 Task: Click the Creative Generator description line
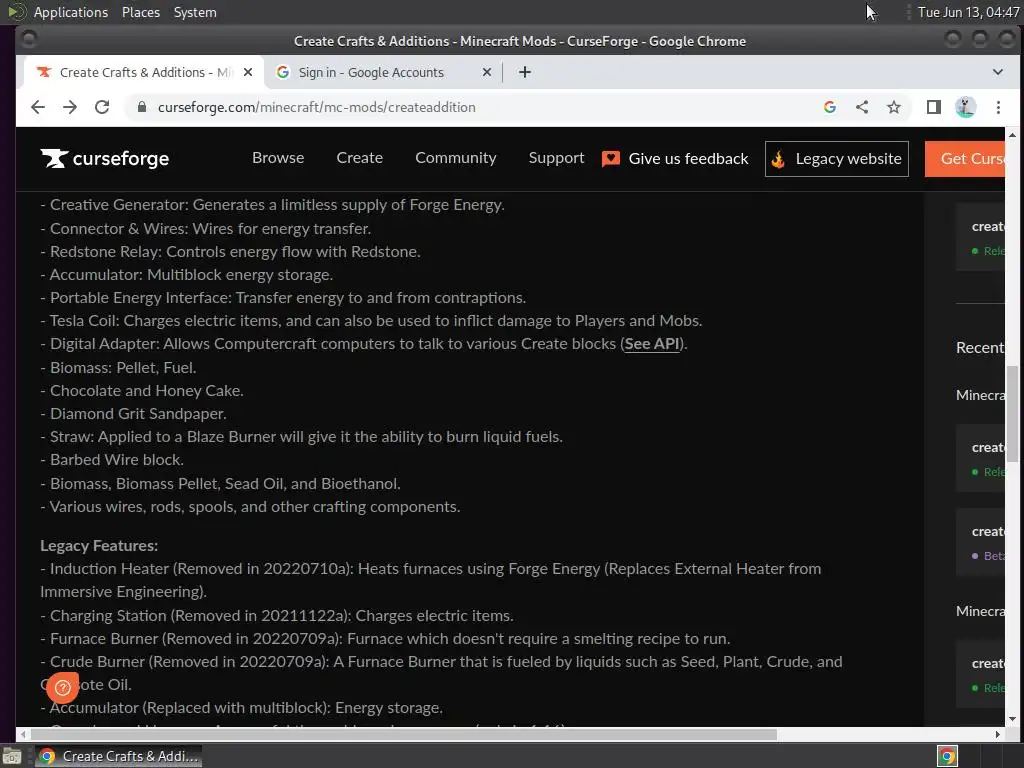pos(273,204)
